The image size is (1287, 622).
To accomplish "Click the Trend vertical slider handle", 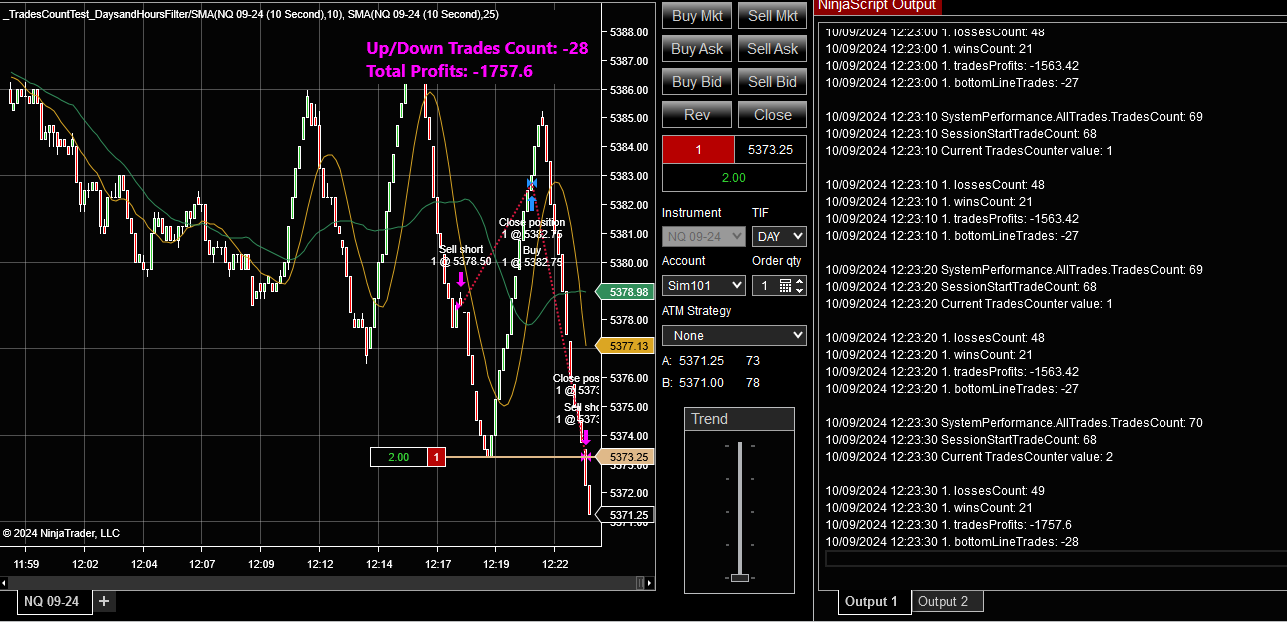I will [738, 577].
